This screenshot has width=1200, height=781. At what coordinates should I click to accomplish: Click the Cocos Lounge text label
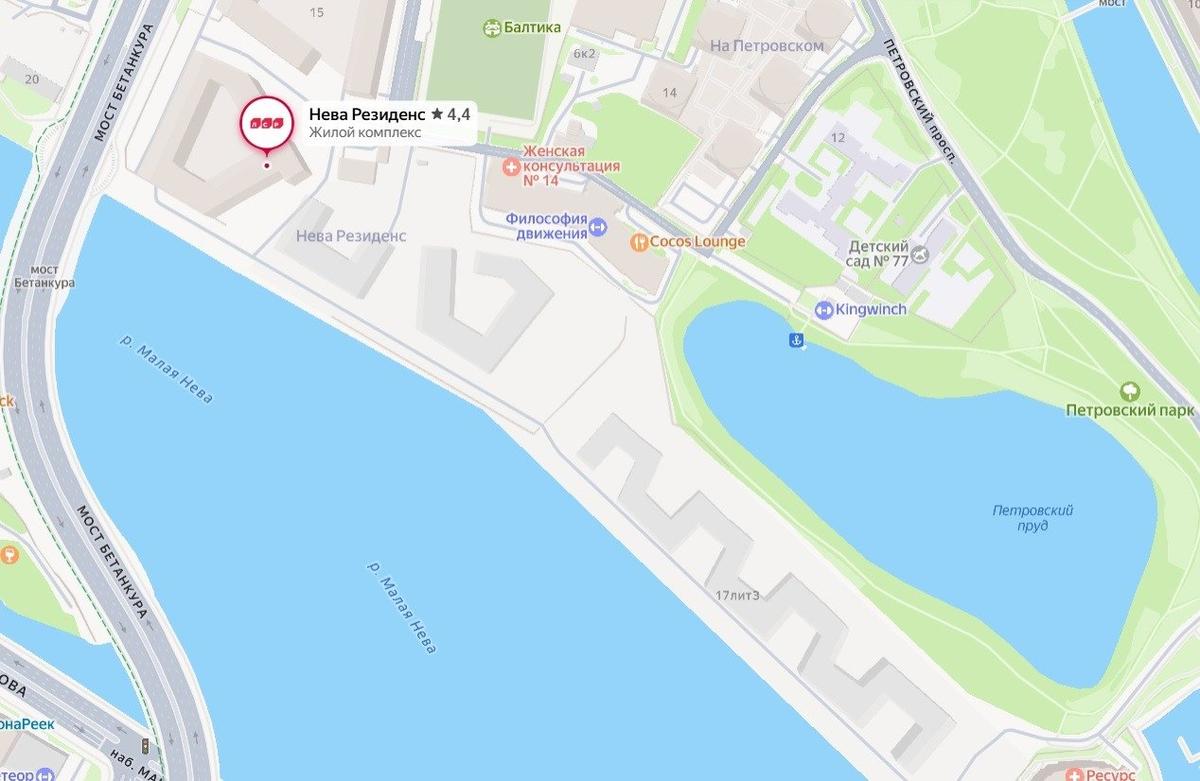tap(697, 242)
